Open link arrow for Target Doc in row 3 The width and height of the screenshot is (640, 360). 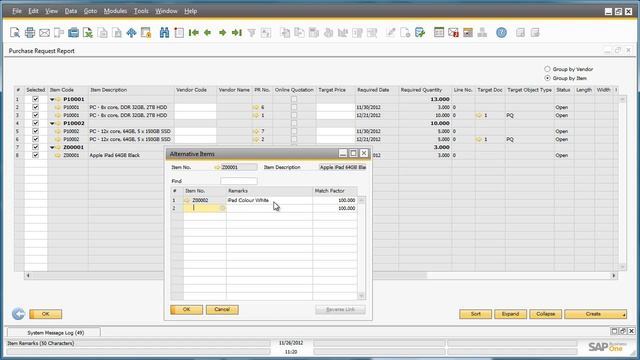(x=479, y=116)
